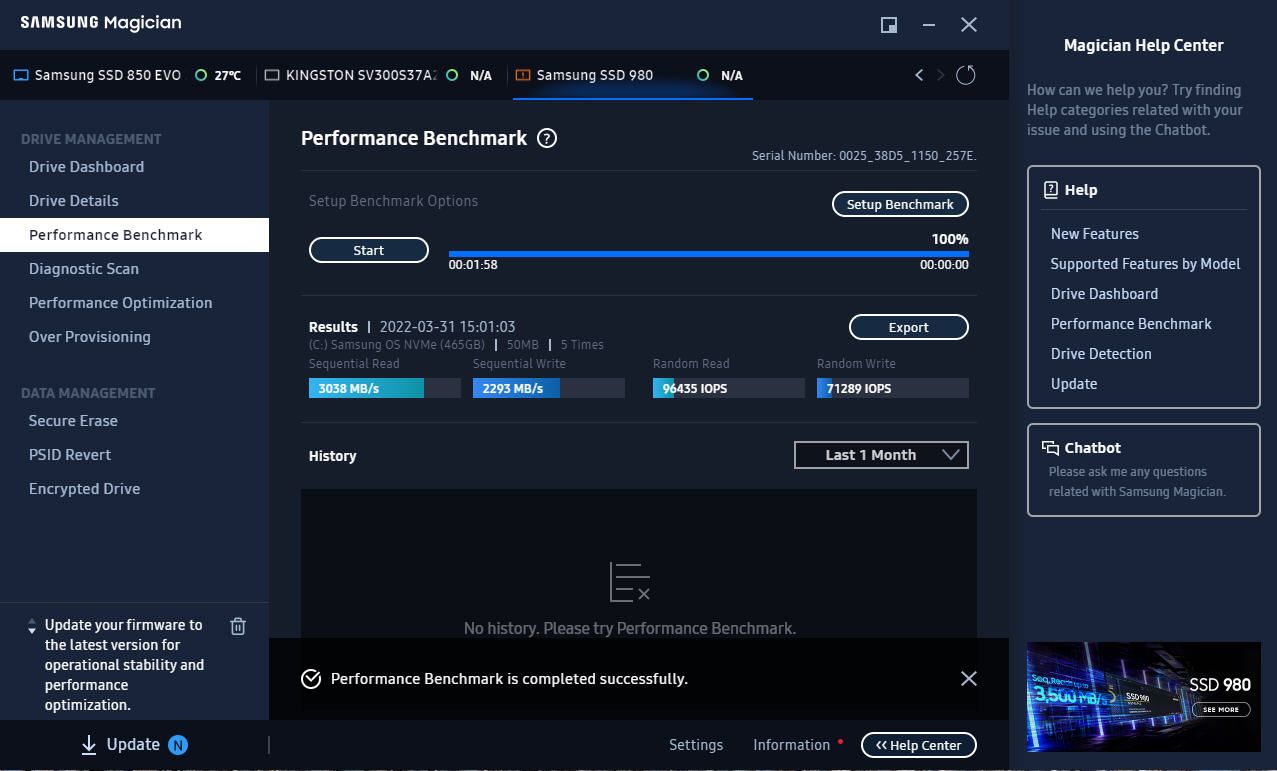Screen dimensions: 1277x771
Task: Click the Setup Benchmark button
Action: 900,204
